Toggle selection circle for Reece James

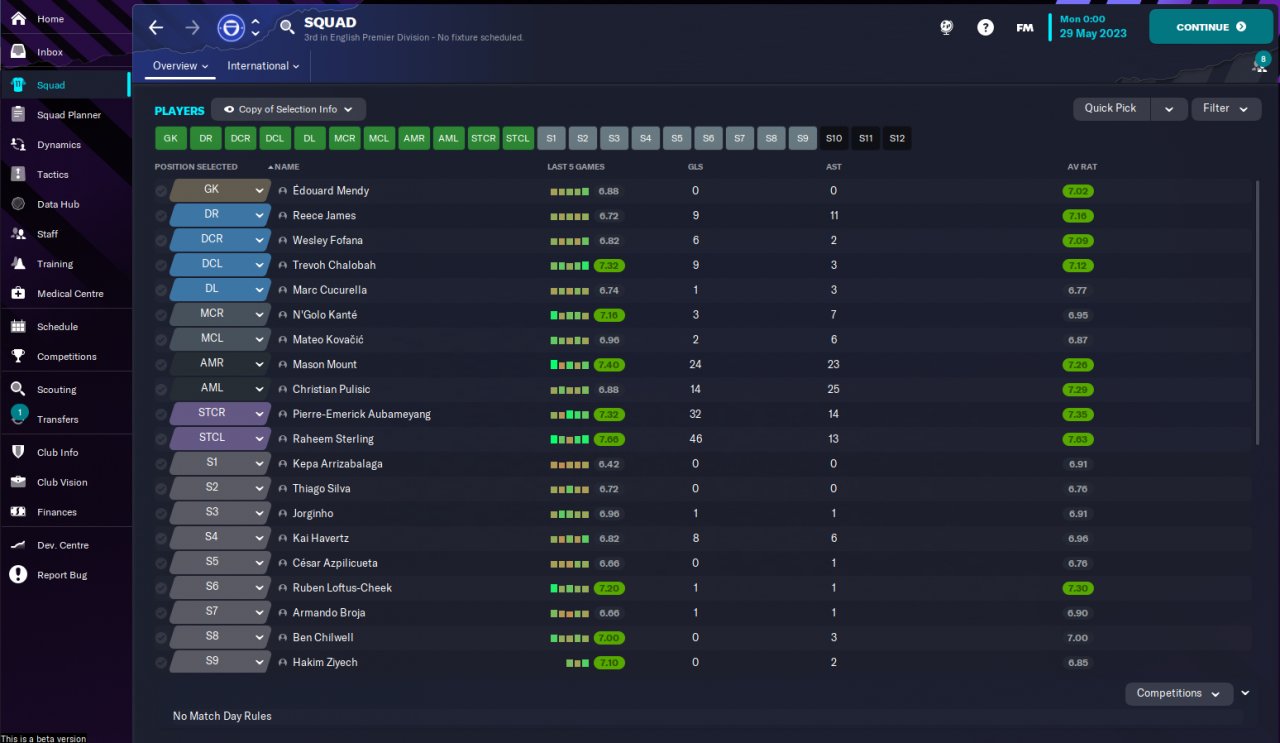click(x=161, y=216)
